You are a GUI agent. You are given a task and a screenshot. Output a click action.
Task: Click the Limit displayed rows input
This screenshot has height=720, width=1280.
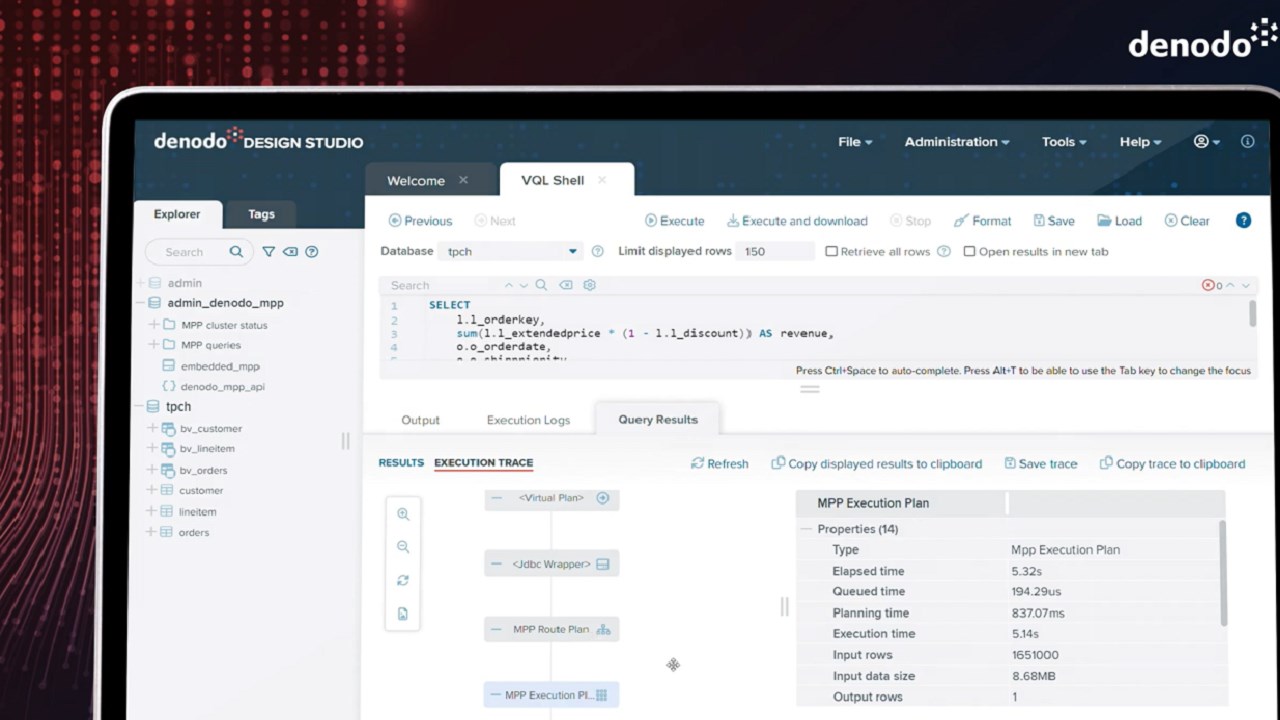tap(775, 252)
